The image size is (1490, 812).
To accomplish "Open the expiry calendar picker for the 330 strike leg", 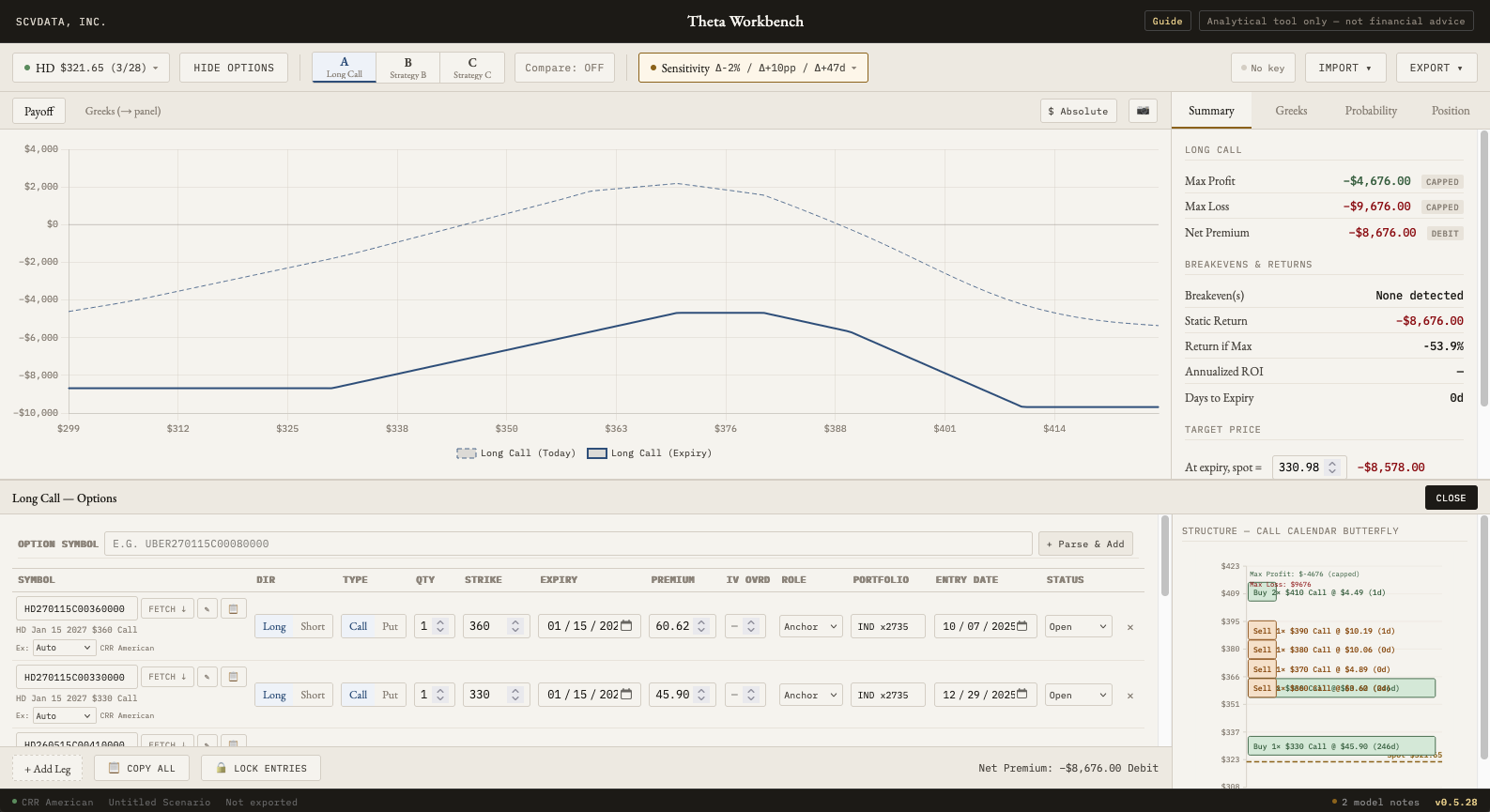I will coord(626,695).
